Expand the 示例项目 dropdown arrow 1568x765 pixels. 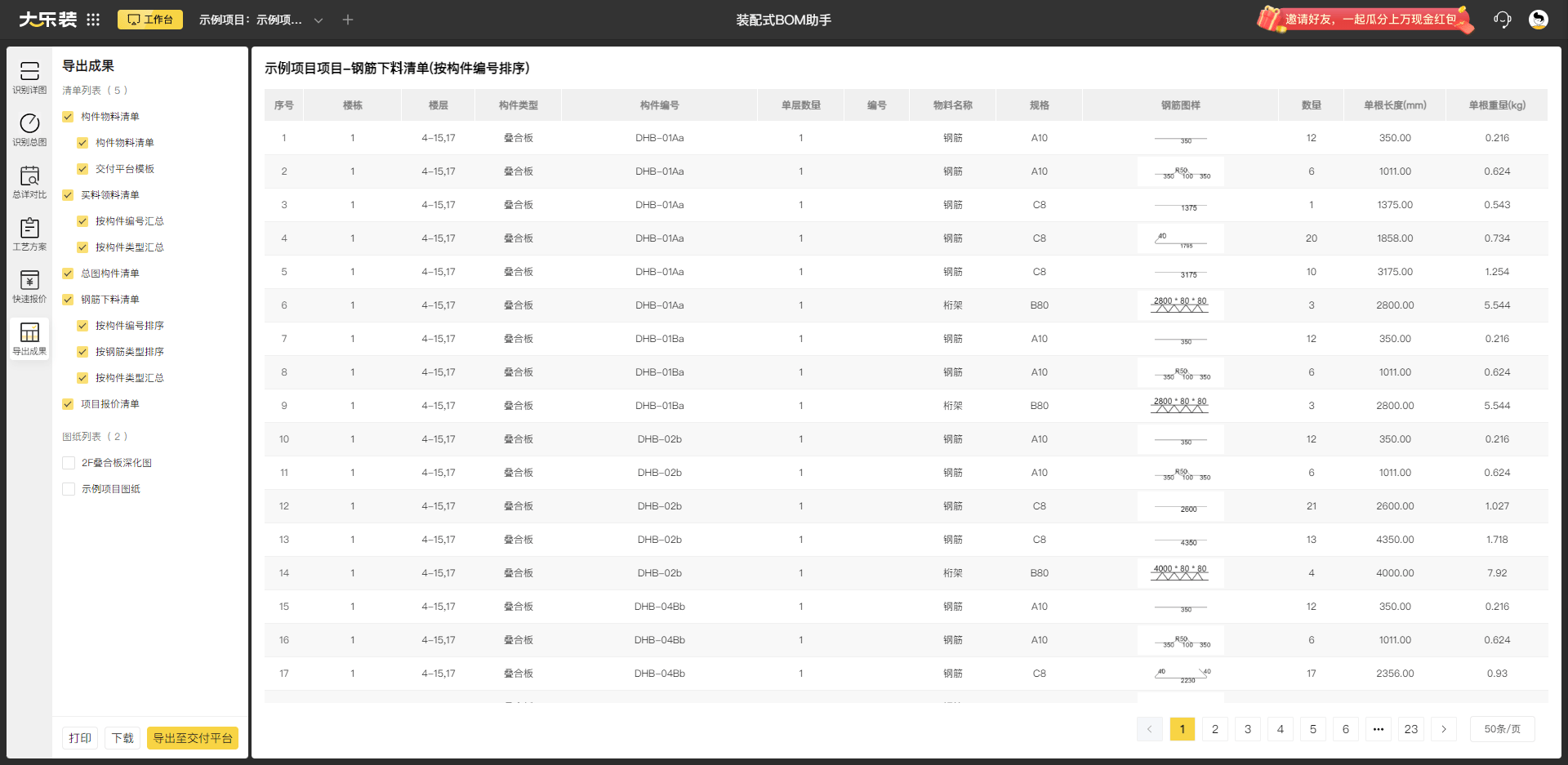coord(318,20)
